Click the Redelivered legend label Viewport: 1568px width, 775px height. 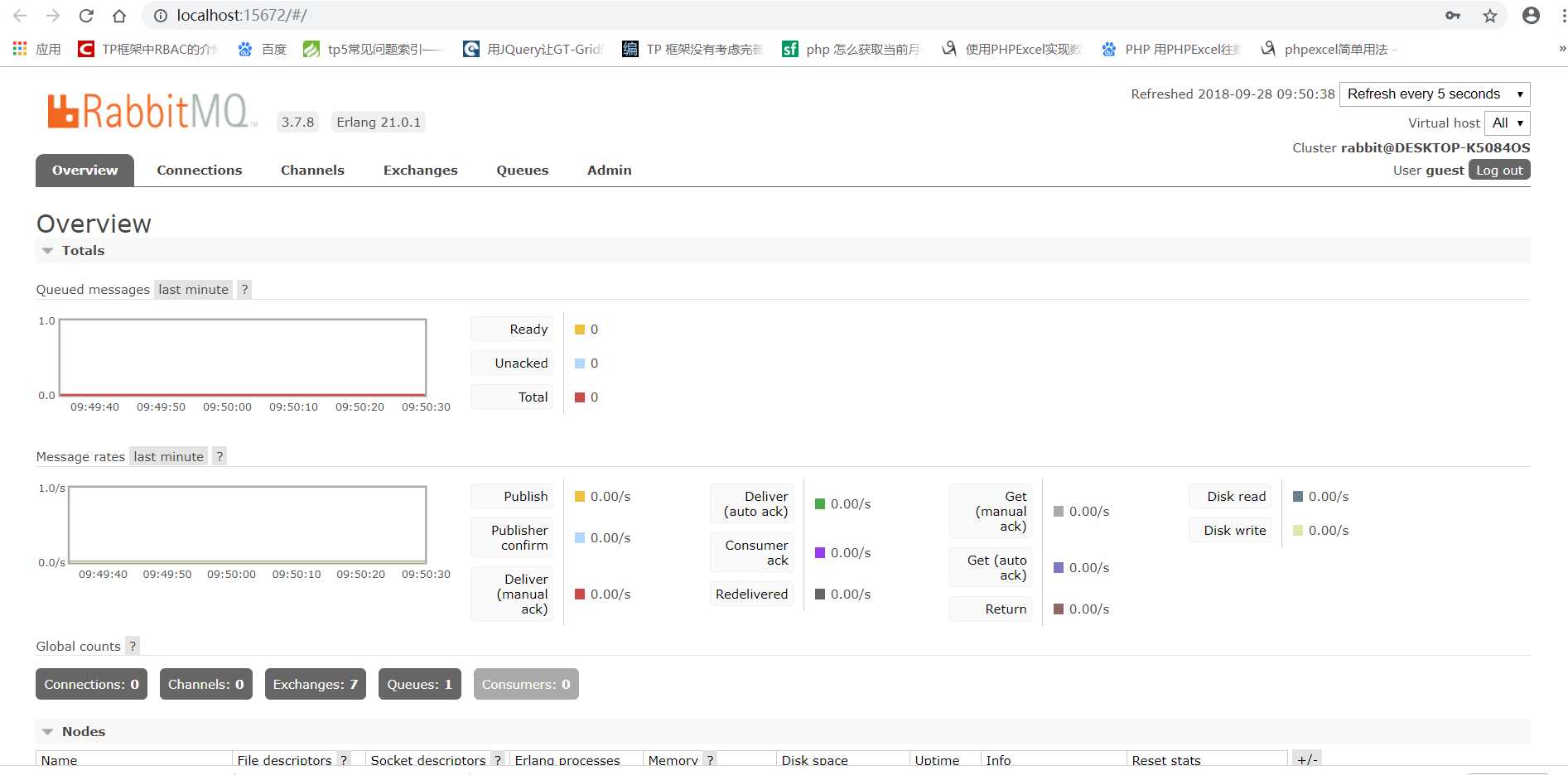pyautogui.click(x=751, y=594)
